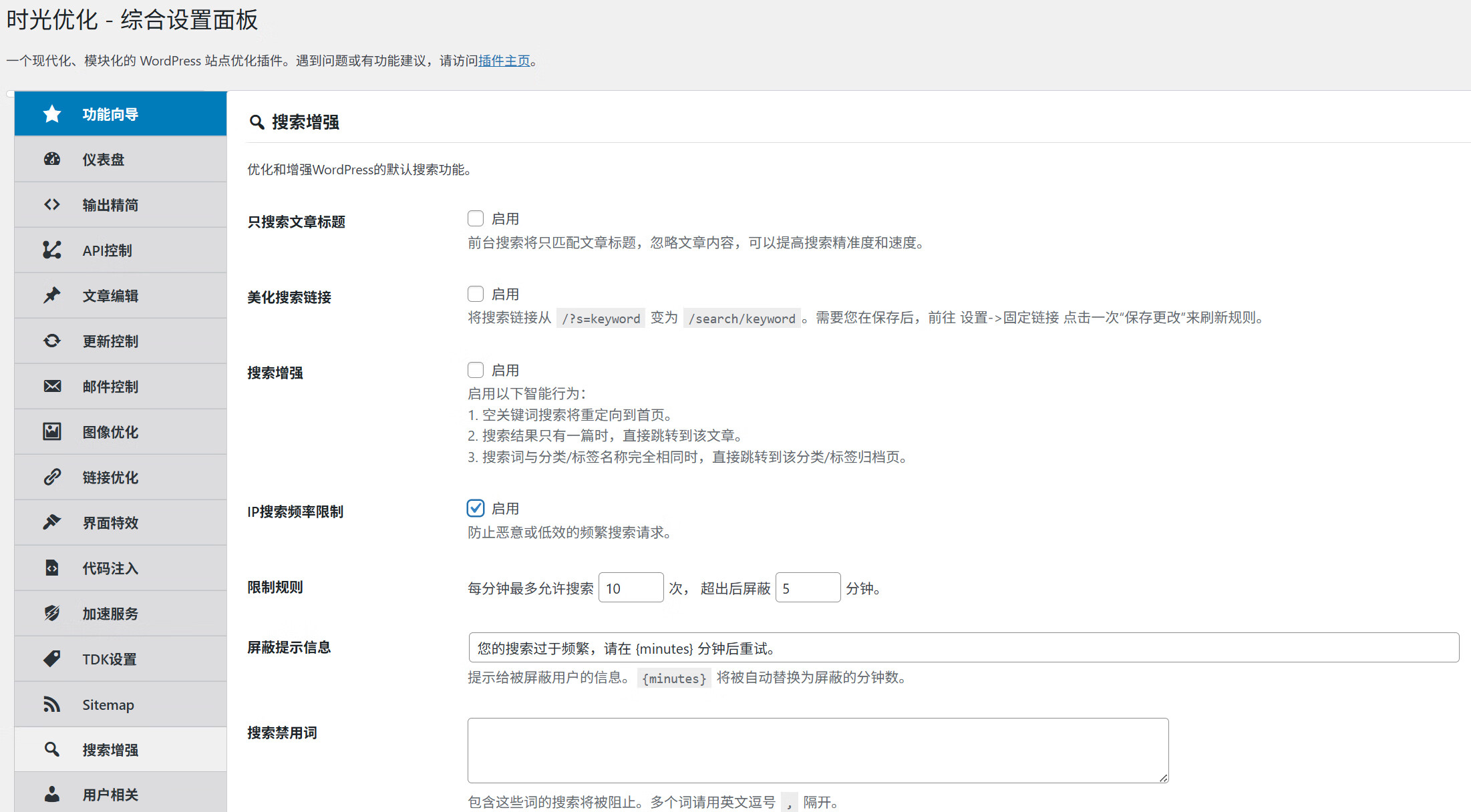Click the IP搜索频率限制 label
The height and width of the screenshot is (812, 1471).
click(x=295, y=512)
